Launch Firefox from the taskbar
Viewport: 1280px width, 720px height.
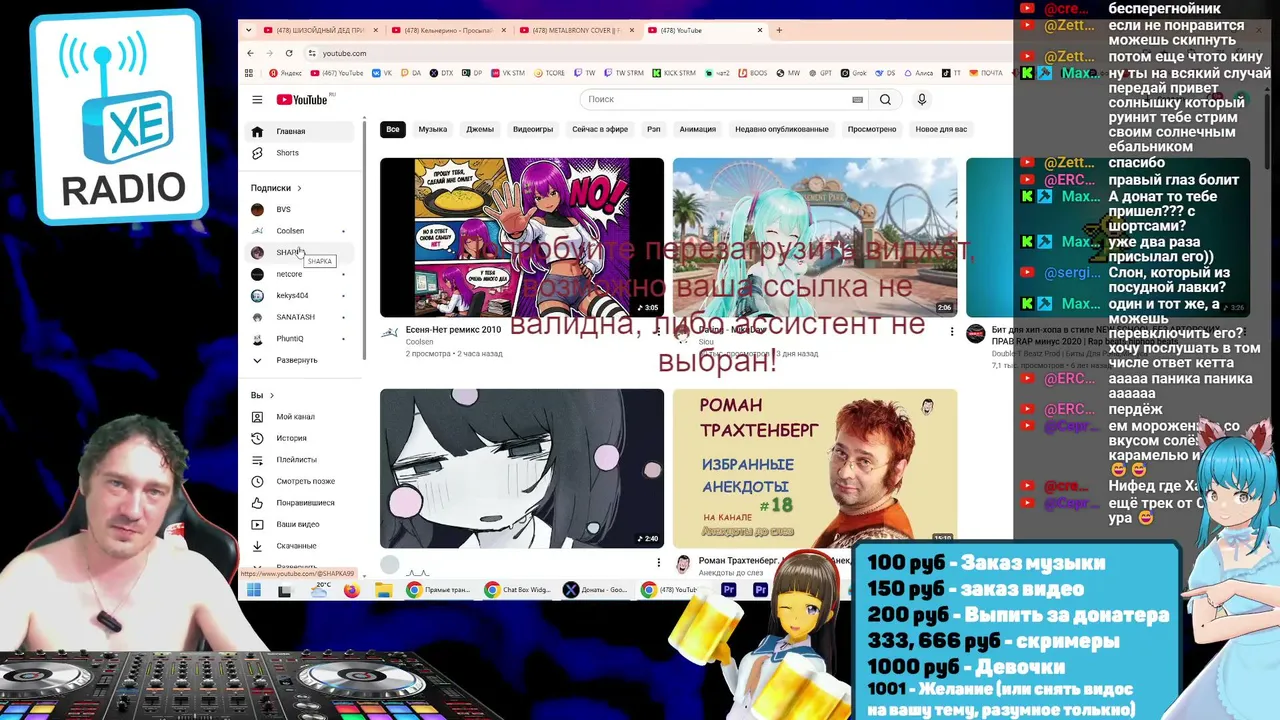[351, 590]
